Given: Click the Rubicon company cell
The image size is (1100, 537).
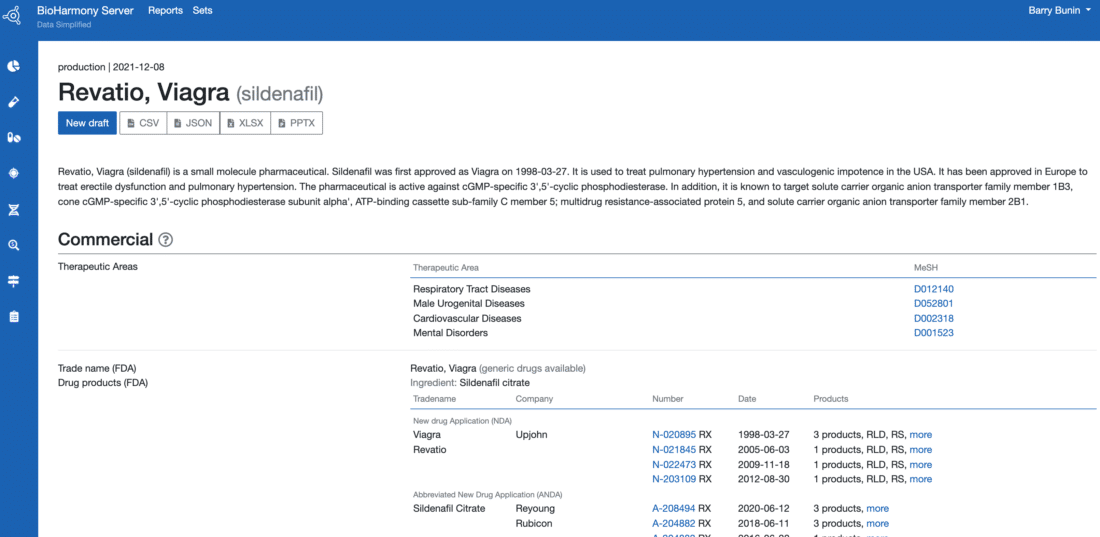Looking at the screenshot, I should [533, 524].
